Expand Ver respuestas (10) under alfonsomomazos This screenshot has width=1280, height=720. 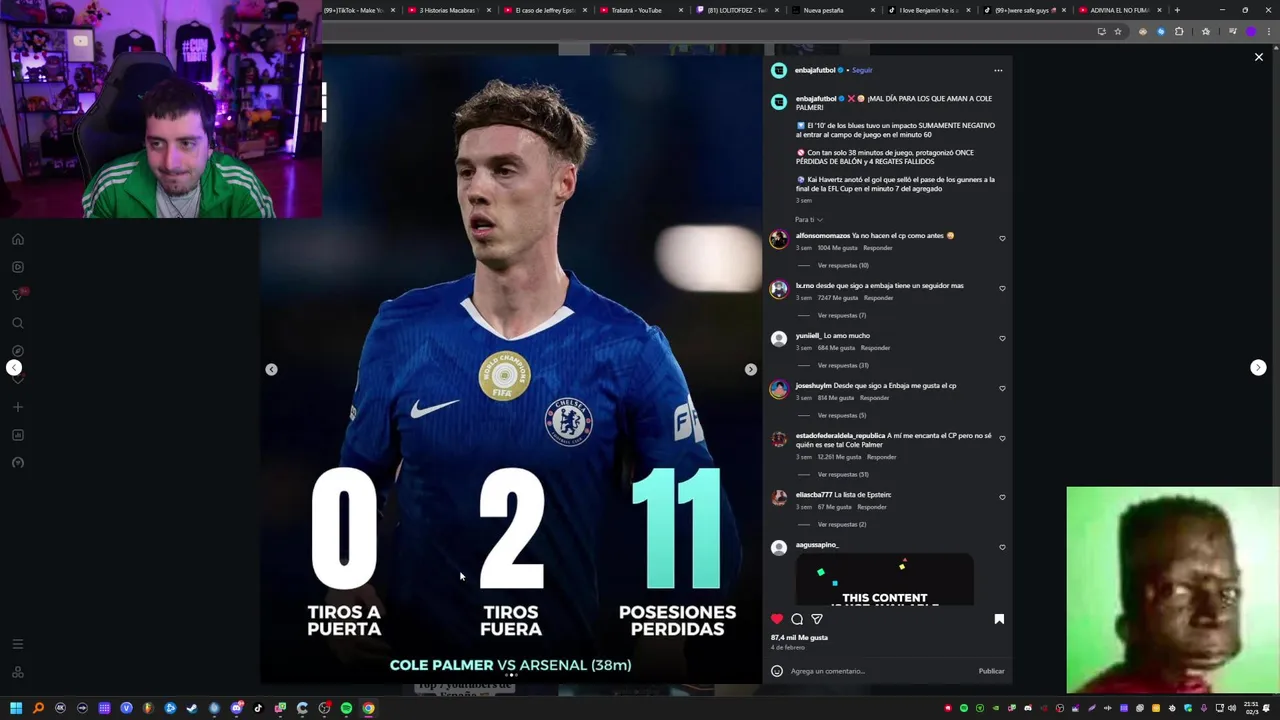click(843, 265)
